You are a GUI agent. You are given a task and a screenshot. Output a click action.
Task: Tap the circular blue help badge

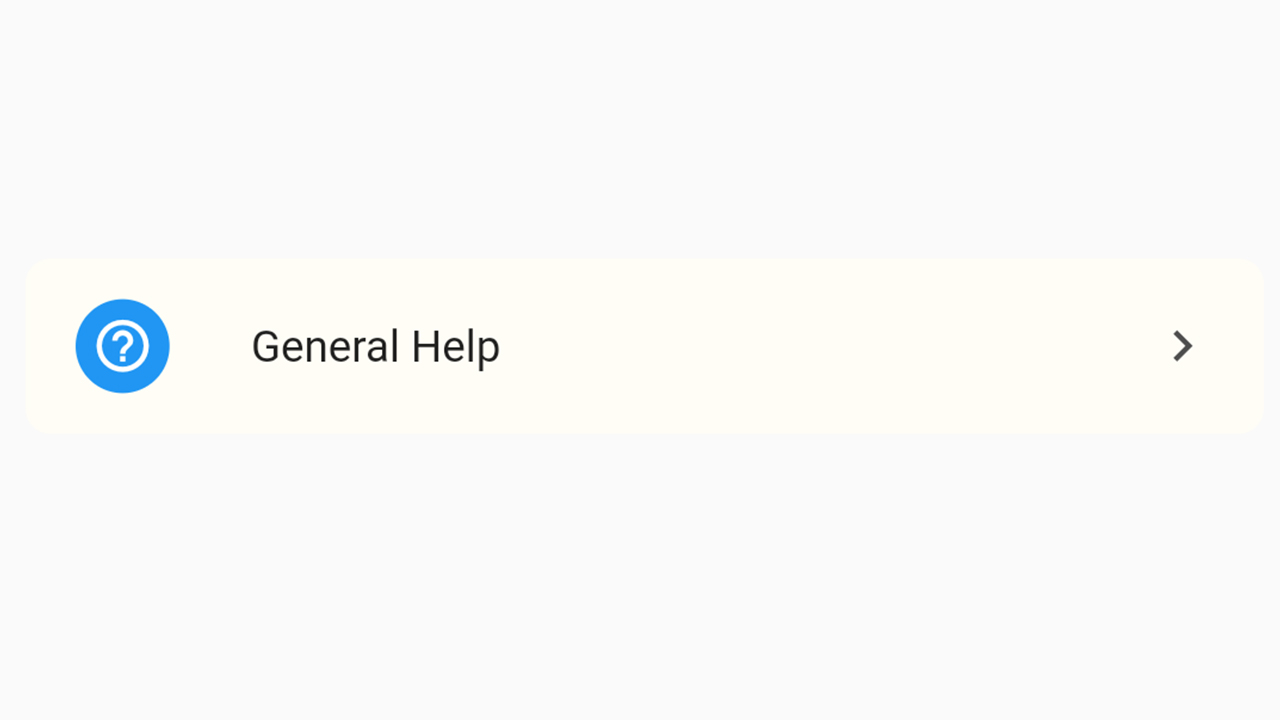[122, 346]
